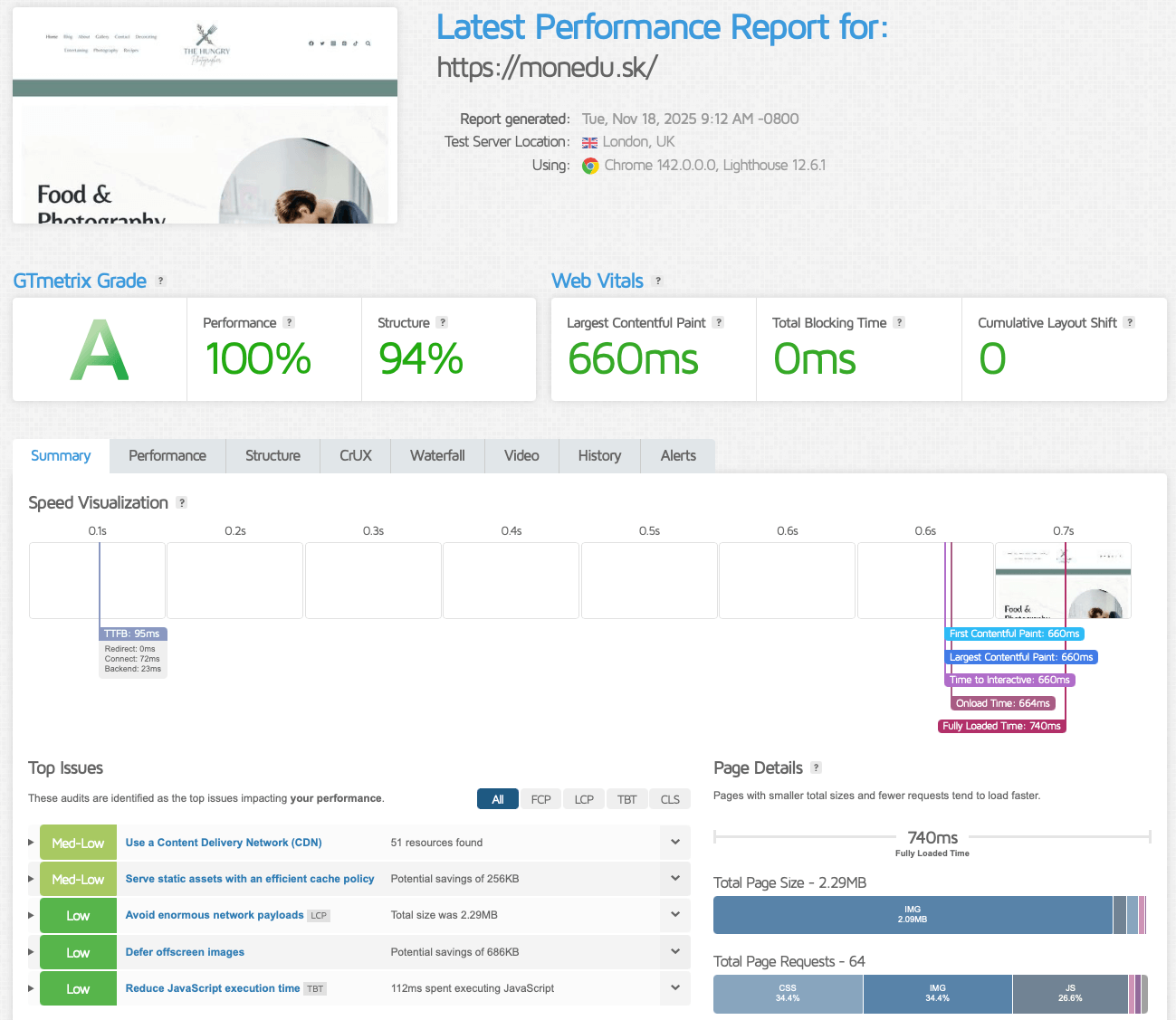Expand the CDN issue row chevron
This screenshot has height=1020, width=1176.
(x=675, y=843)
